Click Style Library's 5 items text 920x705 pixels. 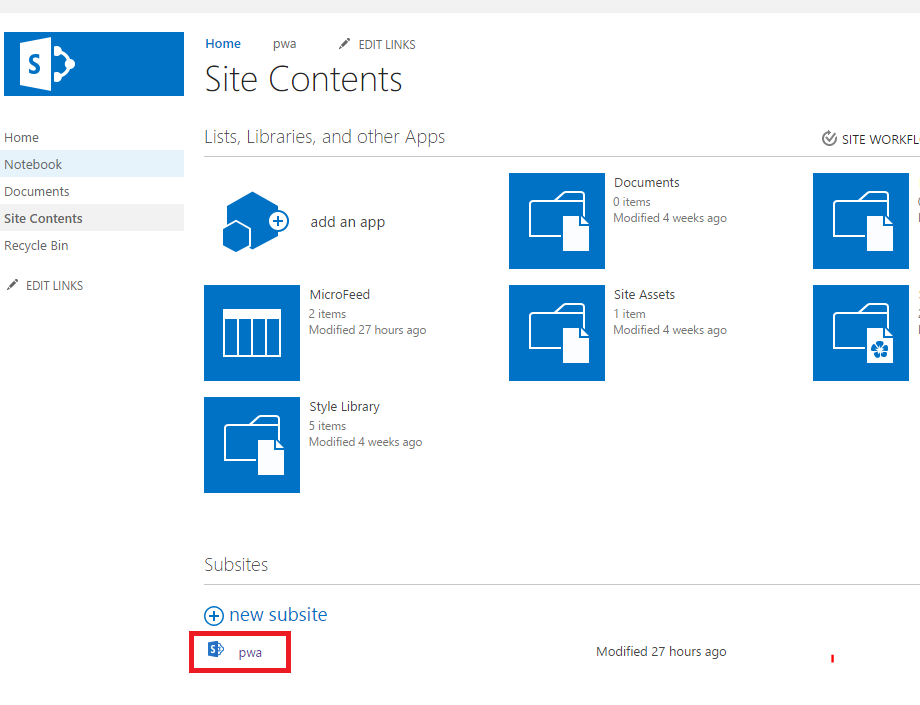[327, 426]
